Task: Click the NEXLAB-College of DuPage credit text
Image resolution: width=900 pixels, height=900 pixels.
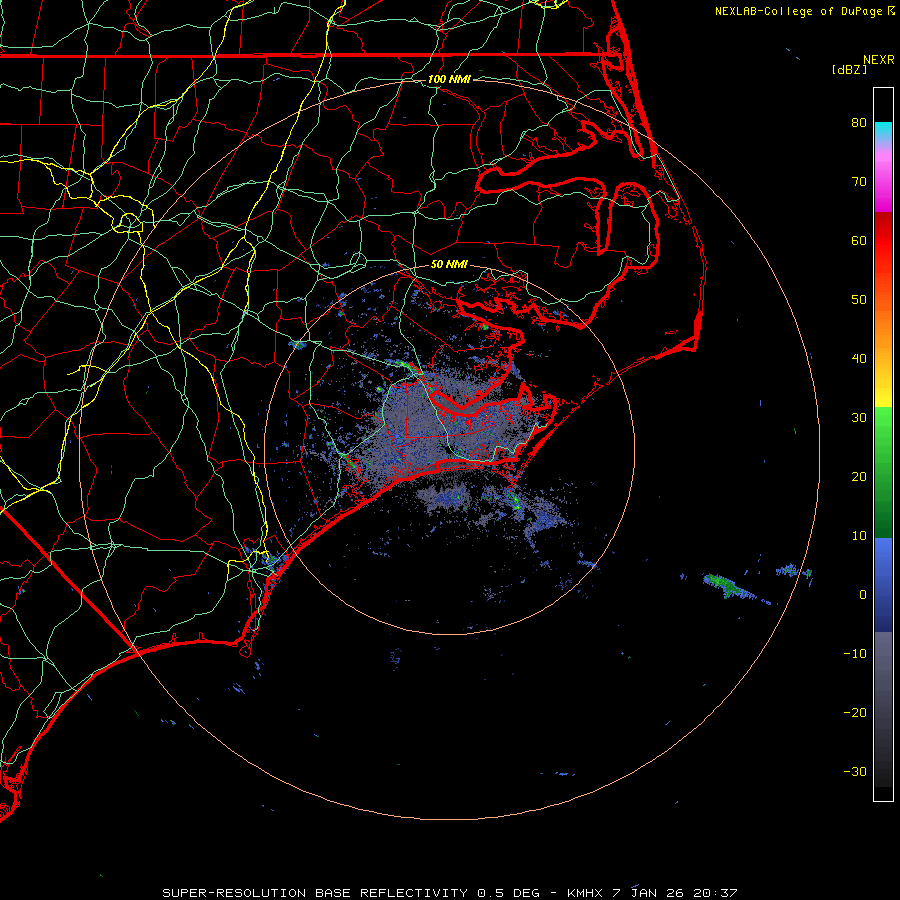Action: coord(799,11)
